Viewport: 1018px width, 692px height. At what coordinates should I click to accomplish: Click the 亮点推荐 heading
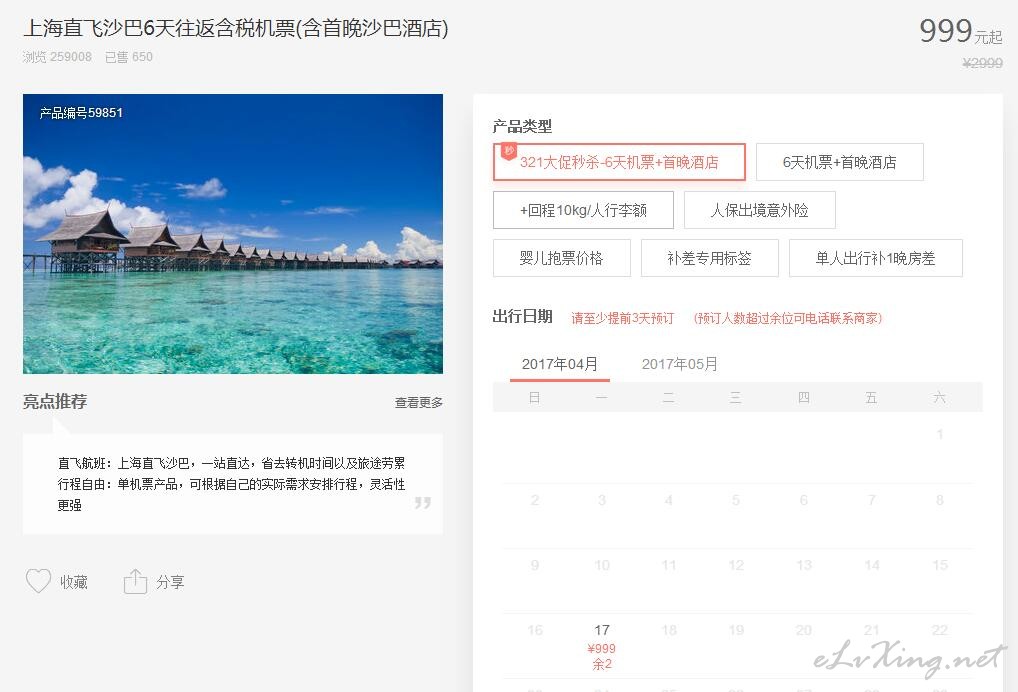coord(55,401)
